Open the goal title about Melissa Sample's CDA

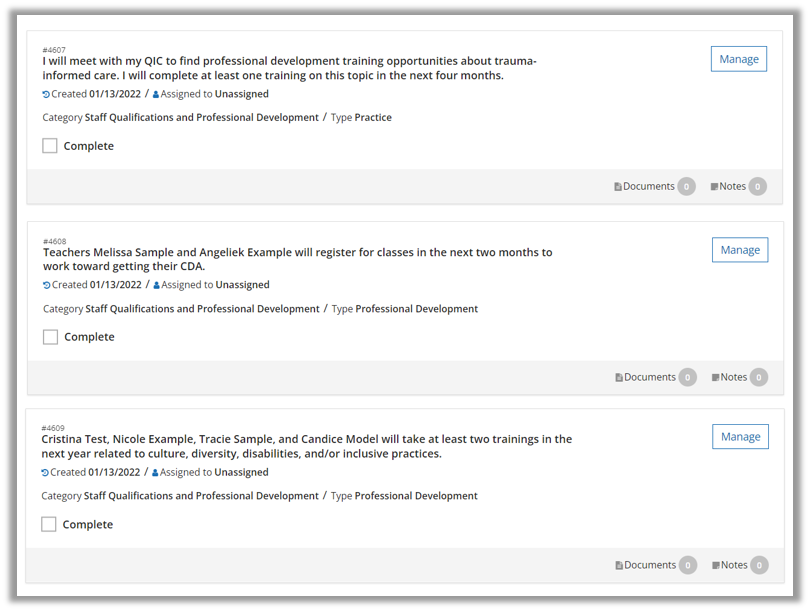click(297, 259)
